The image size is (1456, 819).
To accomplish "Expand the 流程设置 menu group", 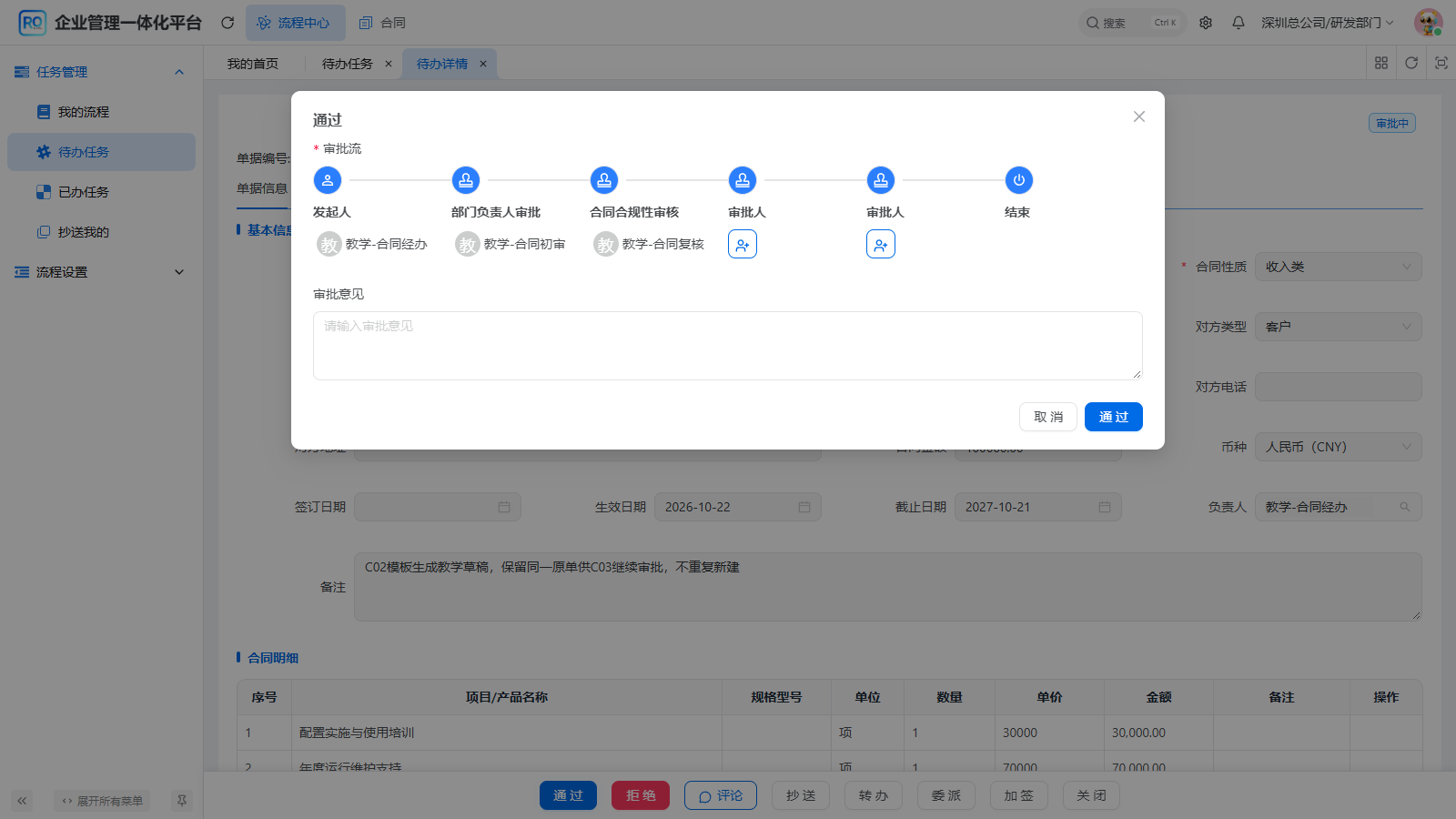I will (x=101, y=272).
